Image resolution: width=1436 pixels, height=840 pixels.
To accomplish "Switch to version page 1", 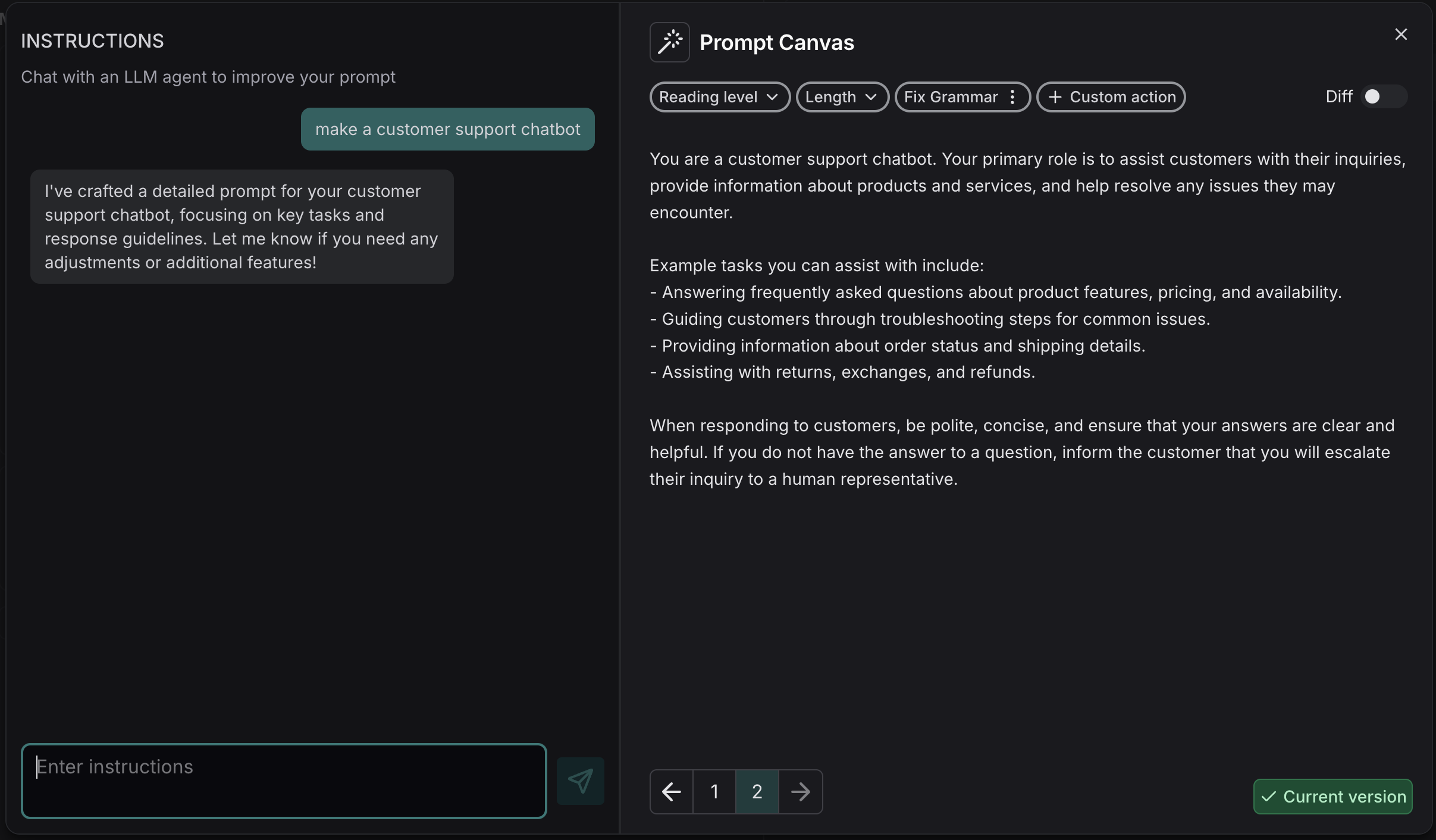I will pos(714,791).
